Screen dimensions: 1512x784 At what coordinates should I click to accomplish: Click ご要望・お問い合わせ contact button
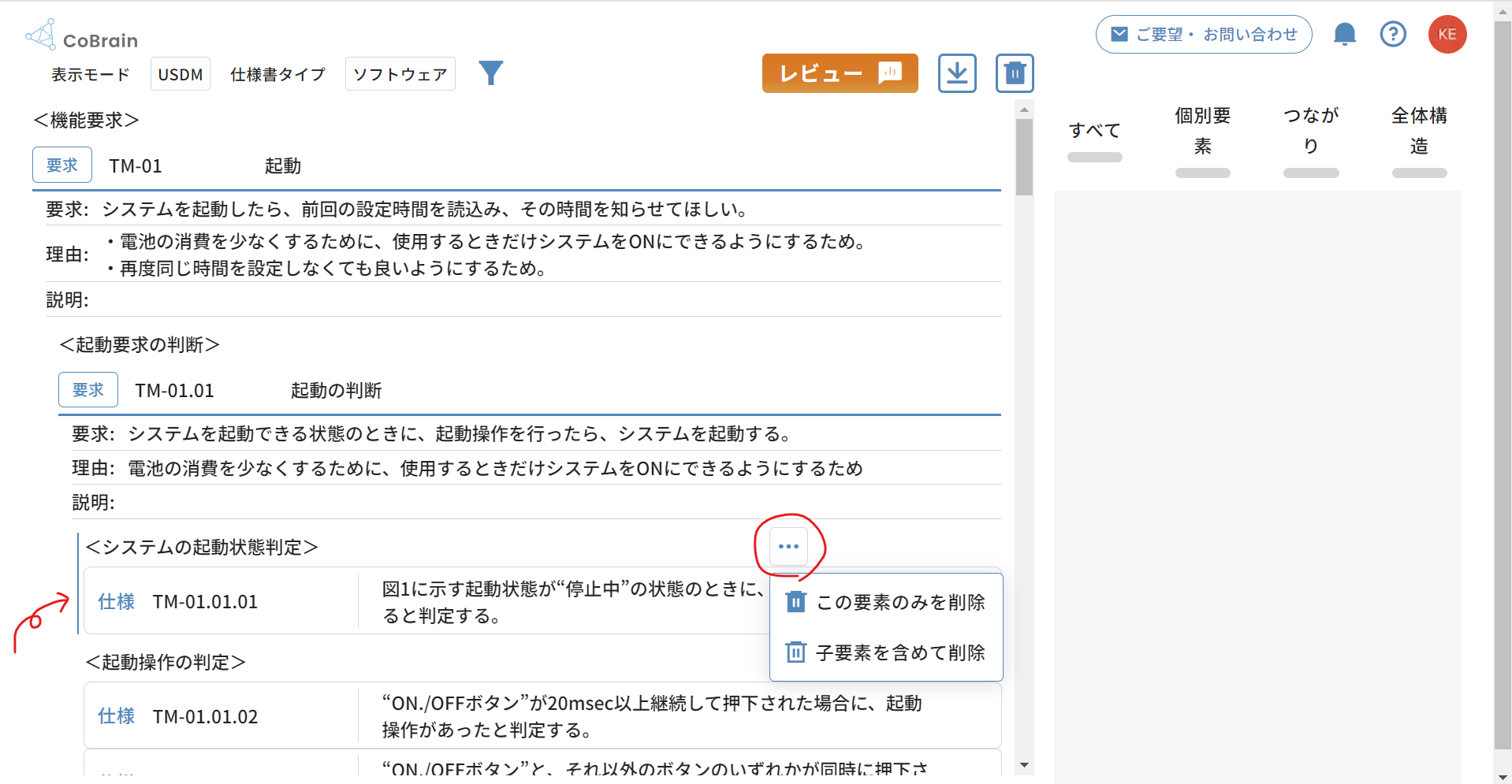1204,34
